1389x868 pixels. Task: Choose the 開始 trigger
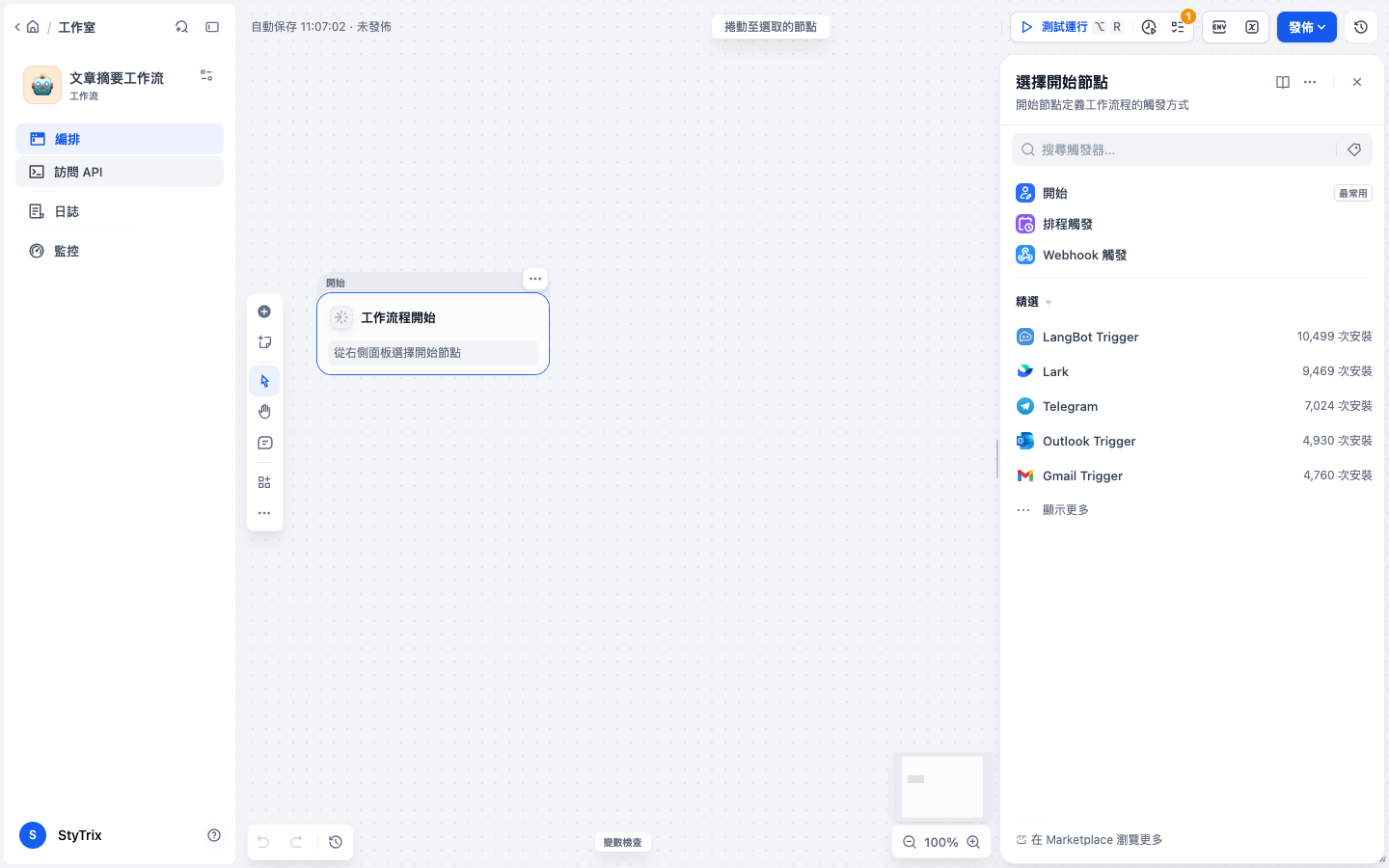[1193, 193]
